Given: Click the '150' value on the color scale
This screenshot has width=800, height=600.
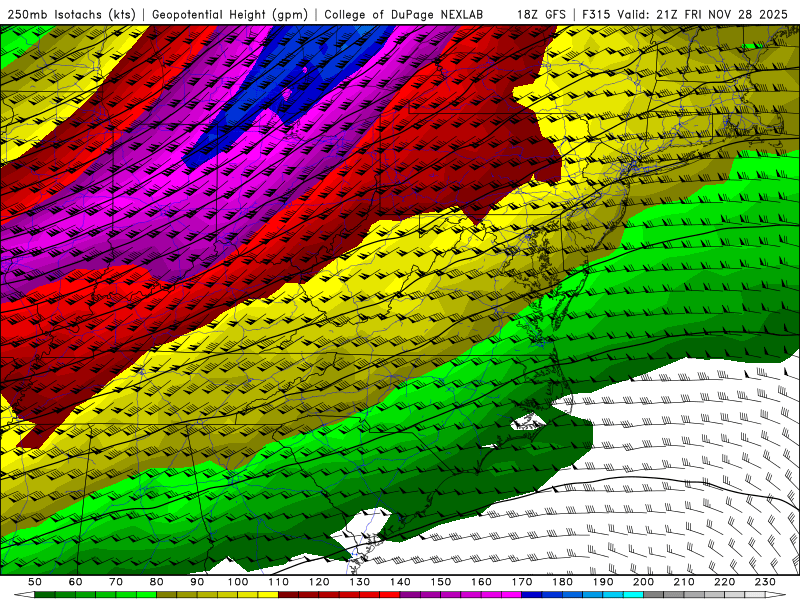Looking at the screenshot, I should (441, 582).
